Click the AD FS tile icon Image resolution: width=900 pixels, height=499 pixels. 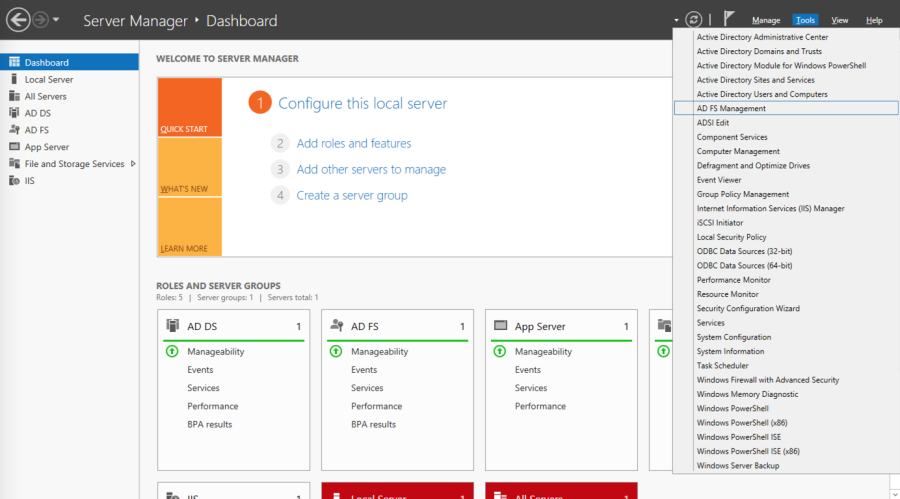(x=336, y=326)
